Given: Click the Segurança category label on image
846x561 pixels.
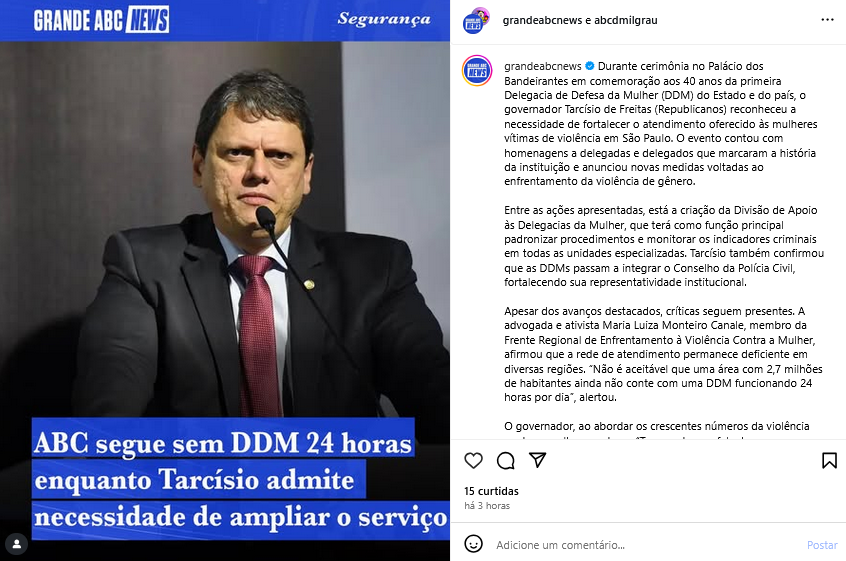Looking at the screenshot, I should [x=384, y=19].
